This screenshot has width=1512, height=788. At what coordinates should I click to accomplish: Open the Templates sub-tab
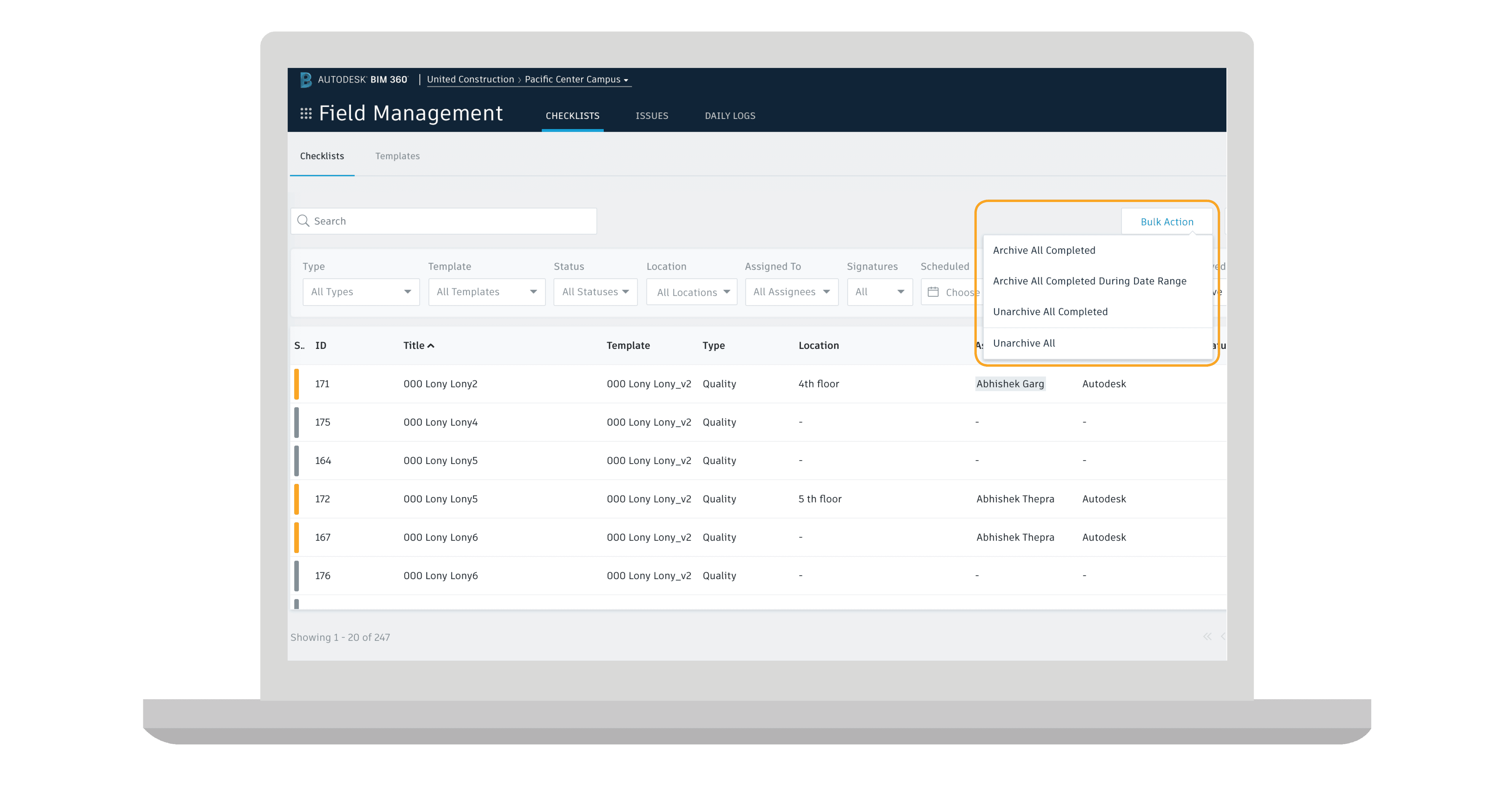pyautogui.click(x=397, y=156)
